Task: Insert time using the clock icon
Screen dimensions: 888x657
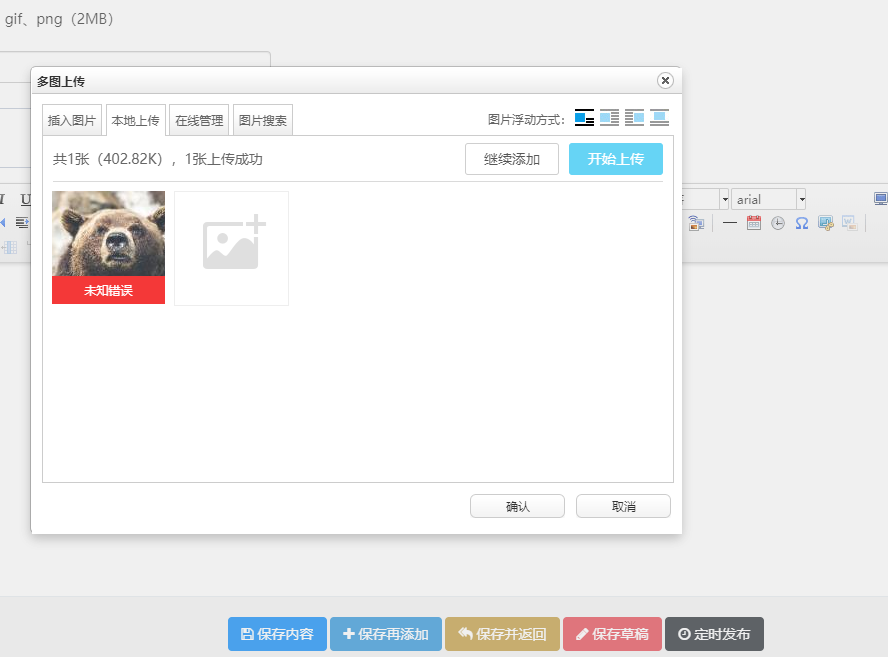Action: [778, 223]
